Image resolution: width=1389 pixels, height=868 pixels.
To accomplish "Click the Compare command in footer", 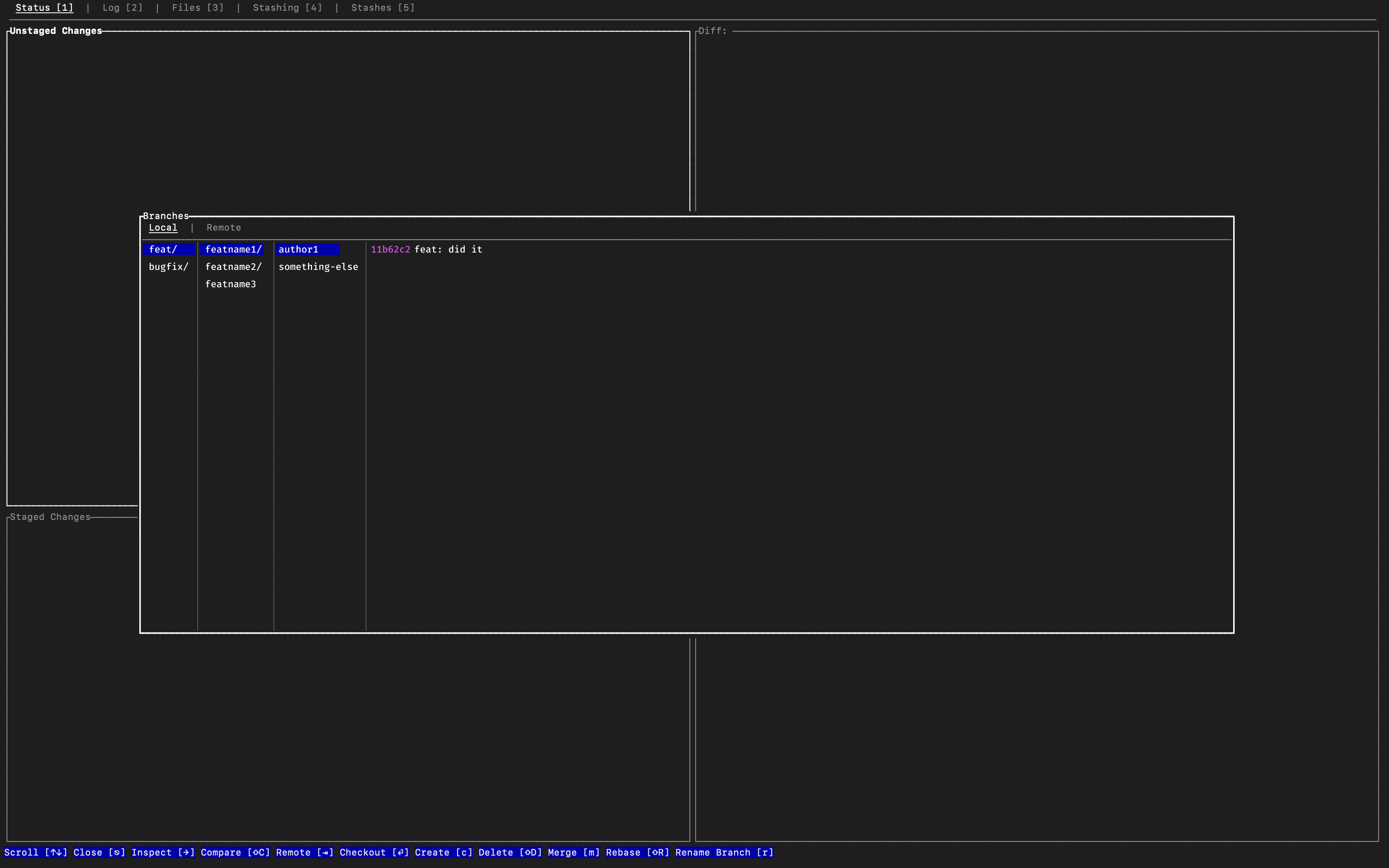I will pos(235,852).
